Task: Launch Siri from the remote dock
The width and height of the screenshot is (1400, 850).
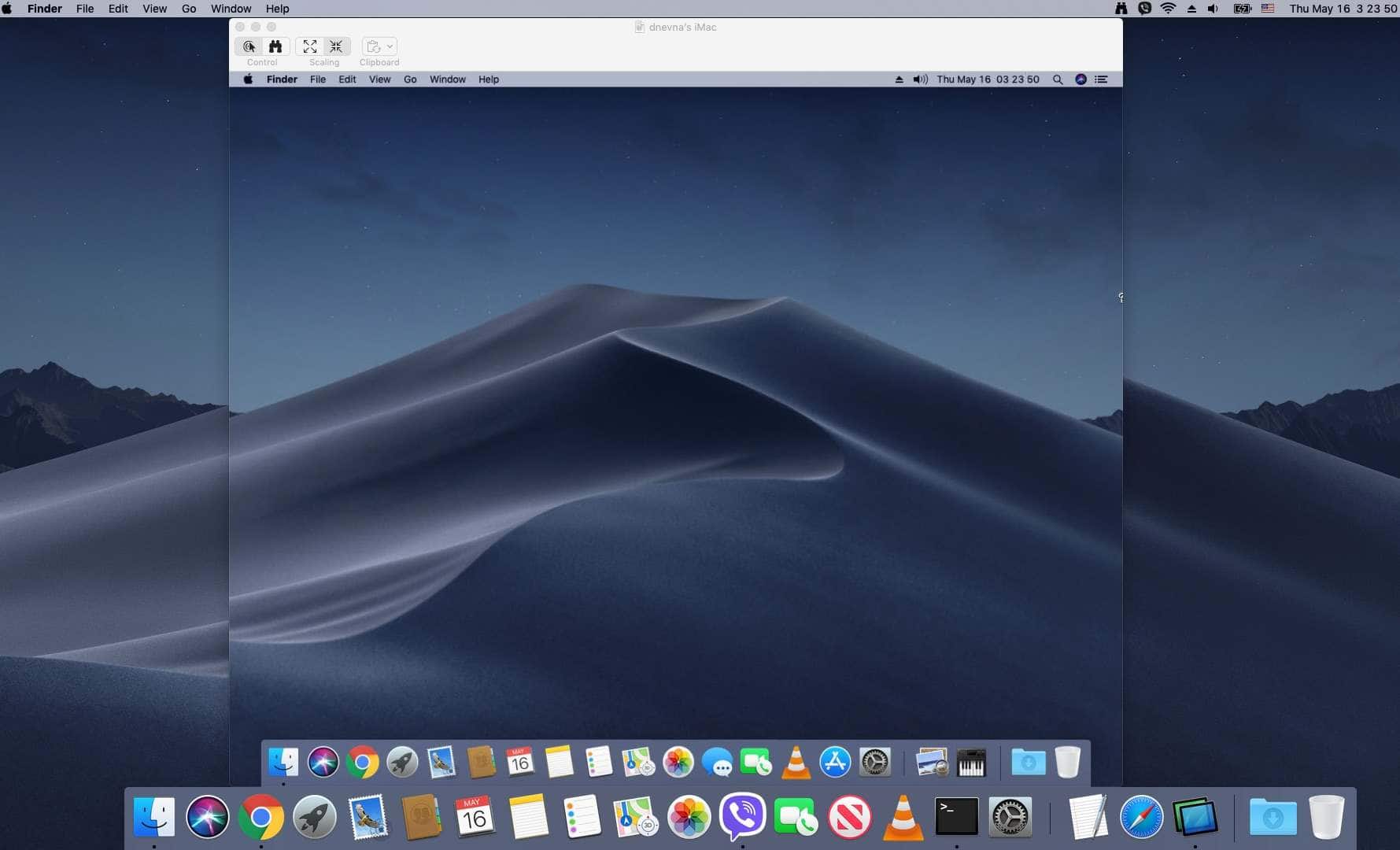Action: (323, 762)
